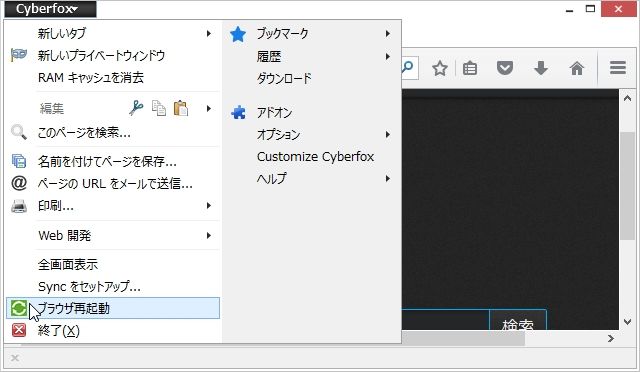Click horizontal scrollbar right arrow

(611, 339)
